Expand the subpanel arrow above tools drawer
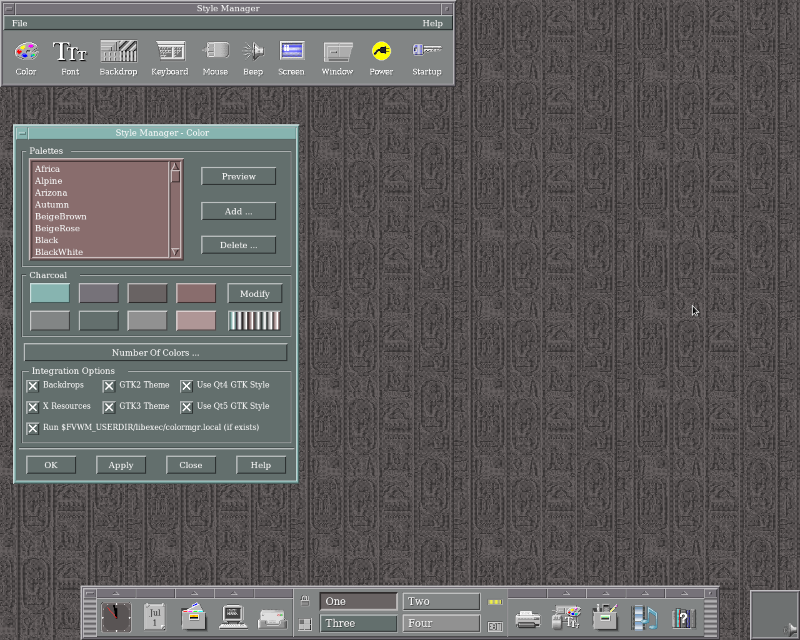The height and width of the screenshot is (640, 800). click(606, 593)
